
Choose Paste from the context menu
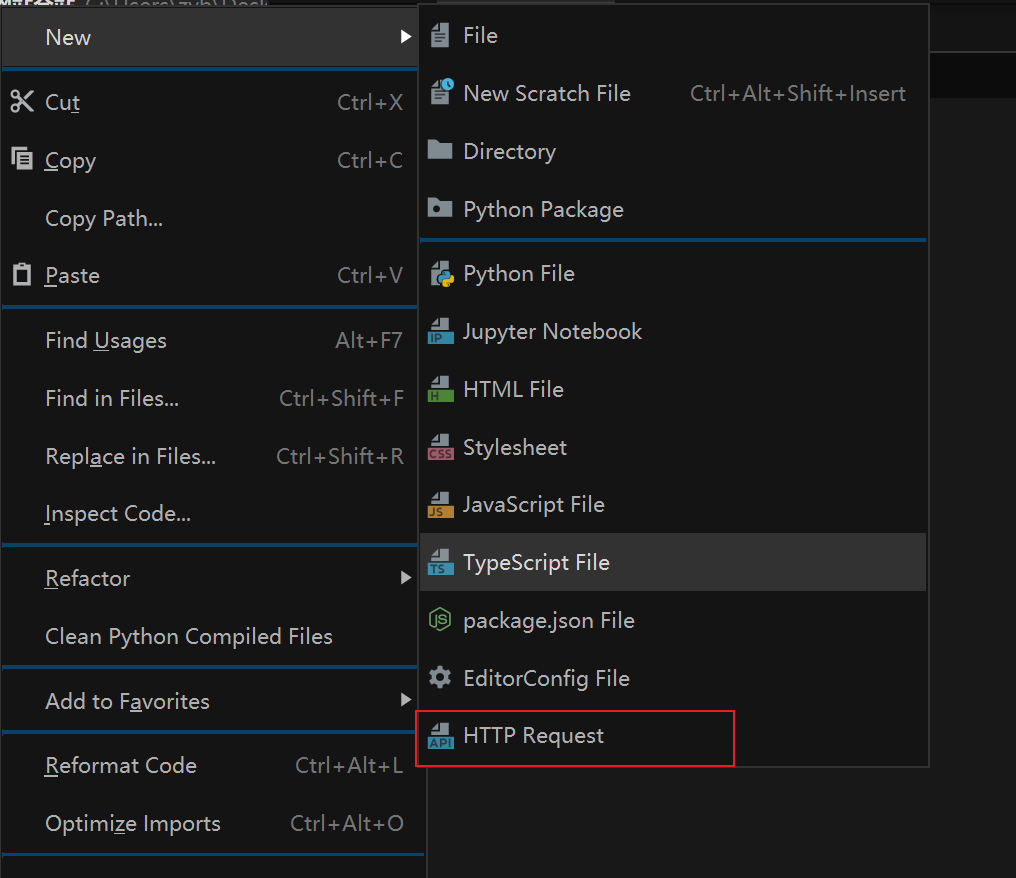click(x=210, y=275)
